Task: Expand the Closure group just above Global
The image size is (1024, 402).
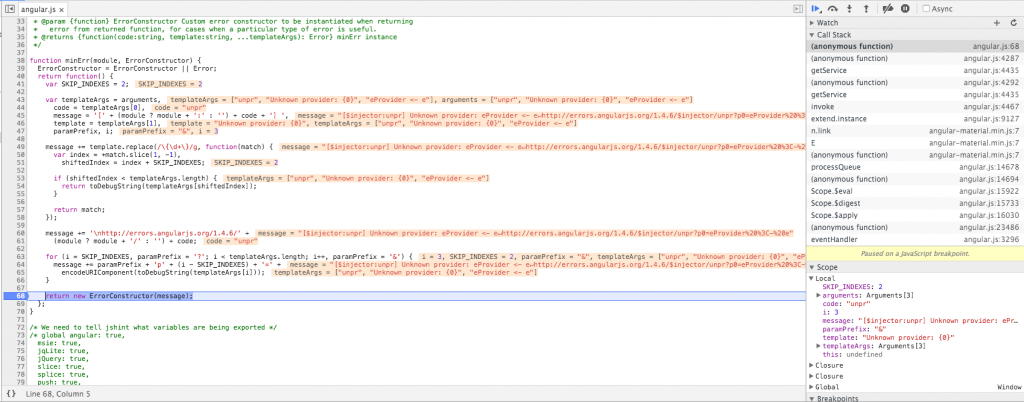Action: click(812, 376)
